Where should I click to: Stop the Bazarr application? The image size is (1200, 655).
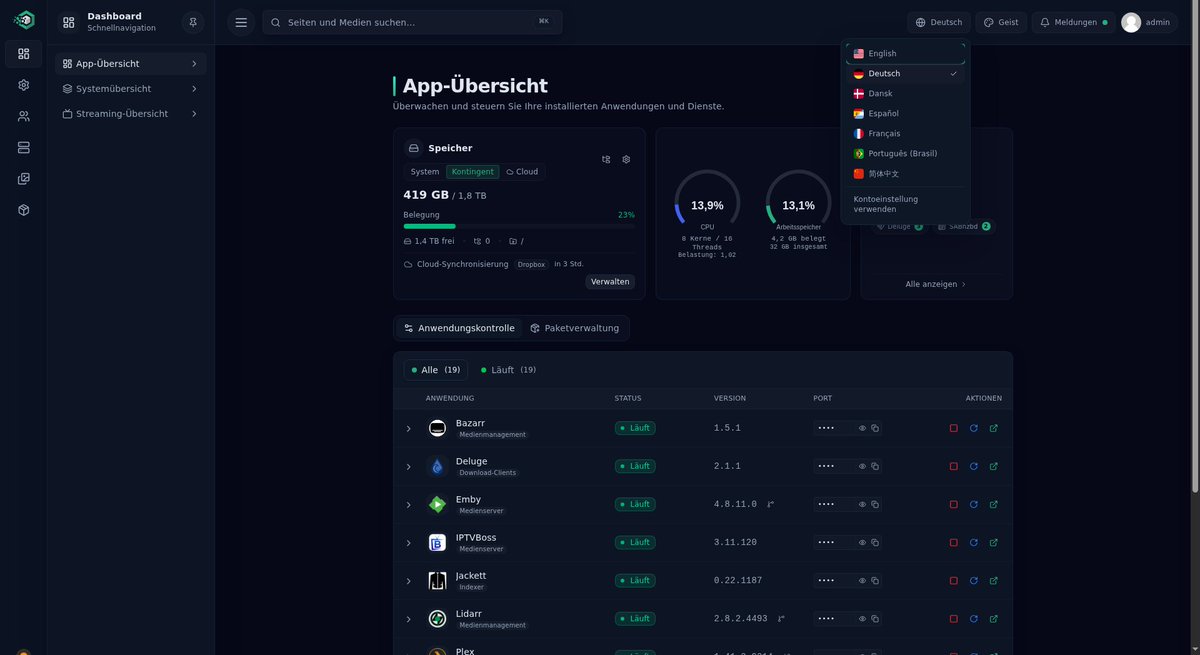(x=954, y=428)
